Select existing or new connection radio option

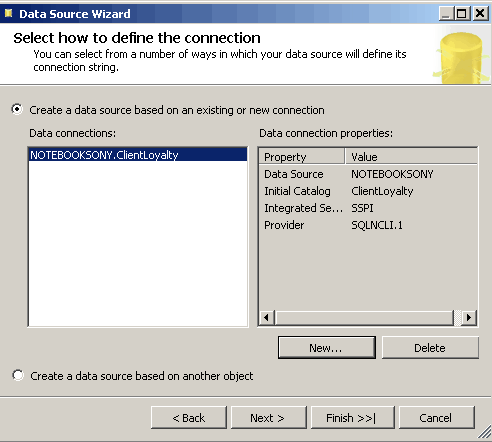[17, 110]
